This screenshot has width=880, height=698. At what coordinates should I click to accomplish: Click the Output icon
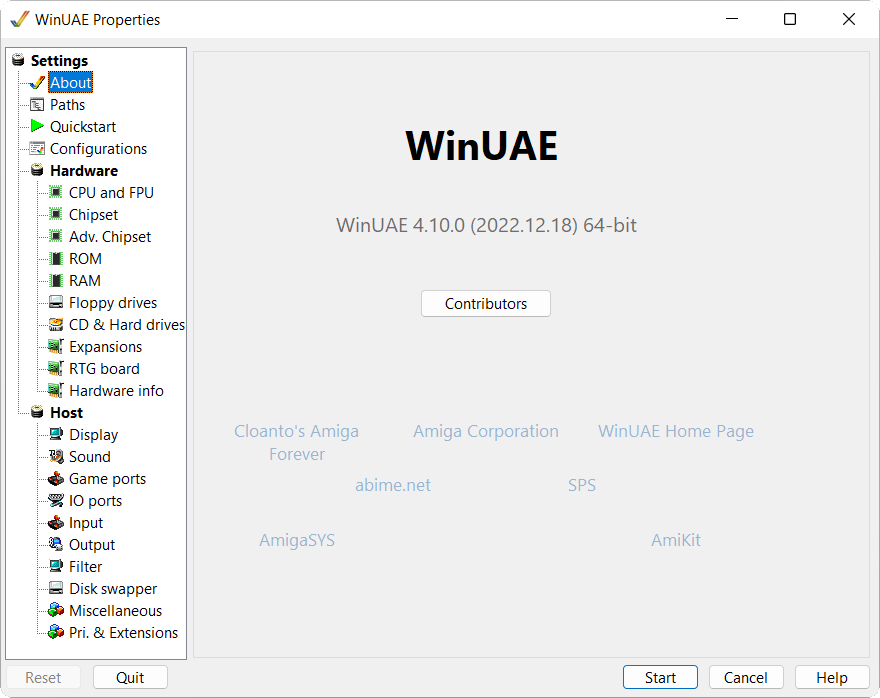(x=56, y=544)
